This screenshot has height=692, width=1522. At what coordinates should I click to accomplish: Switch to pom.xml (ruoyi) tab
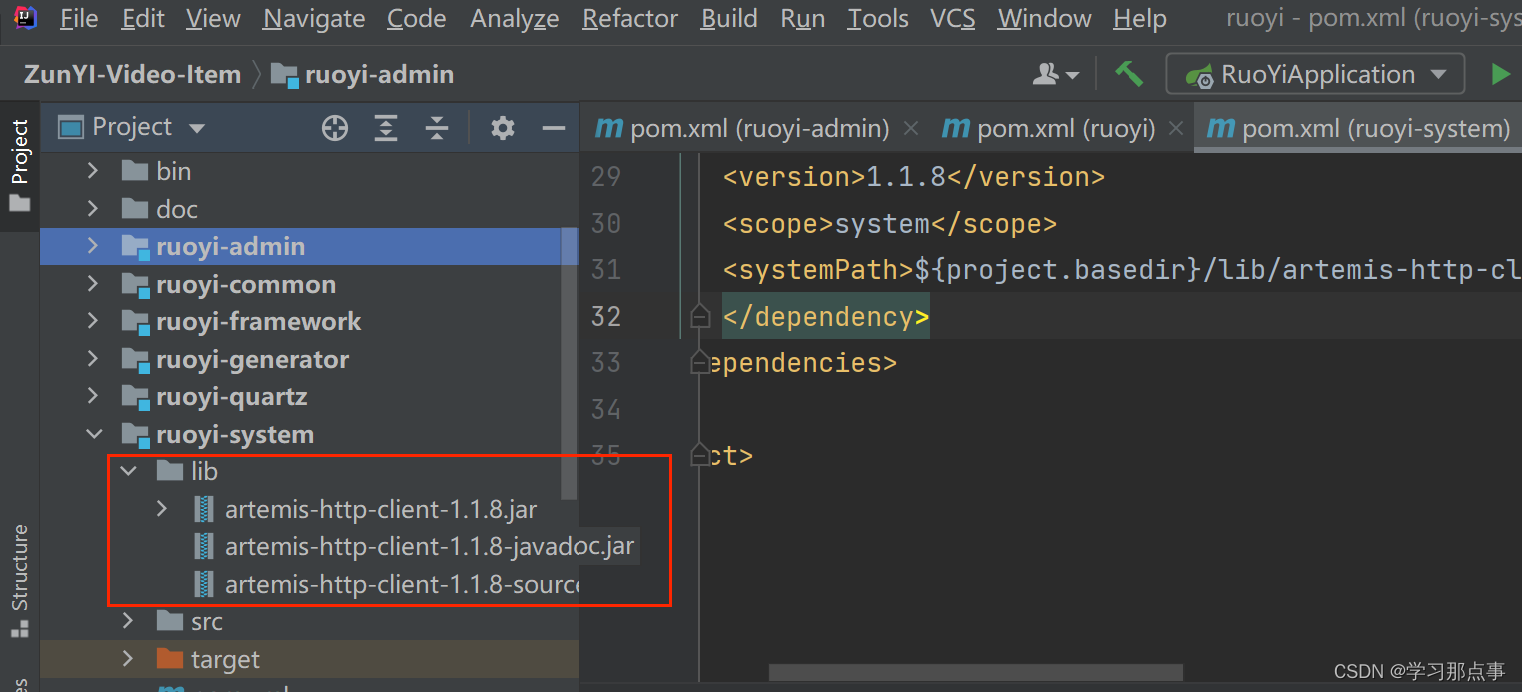click(x=1049, y=128)
